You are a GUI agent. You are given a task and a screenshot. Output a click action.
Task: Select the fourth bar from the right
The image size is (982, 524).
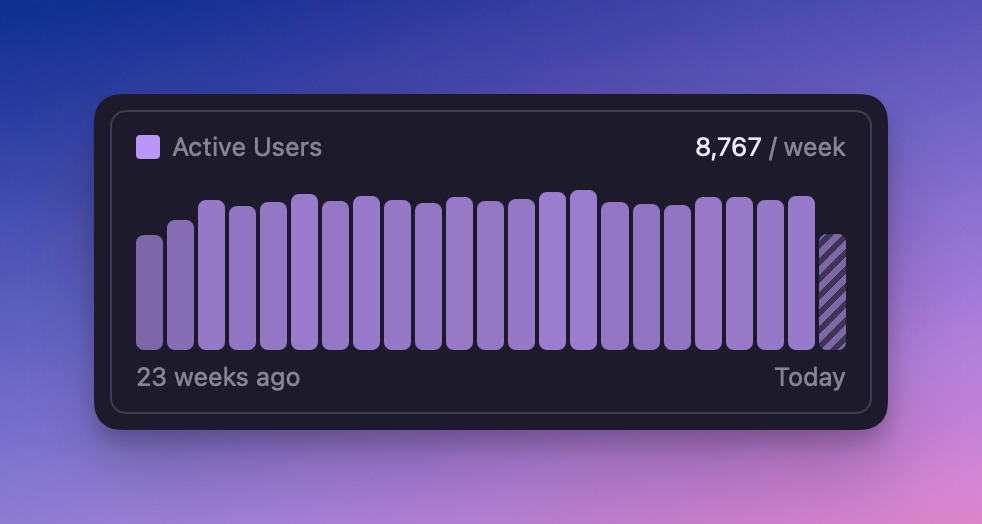[739, 273]
